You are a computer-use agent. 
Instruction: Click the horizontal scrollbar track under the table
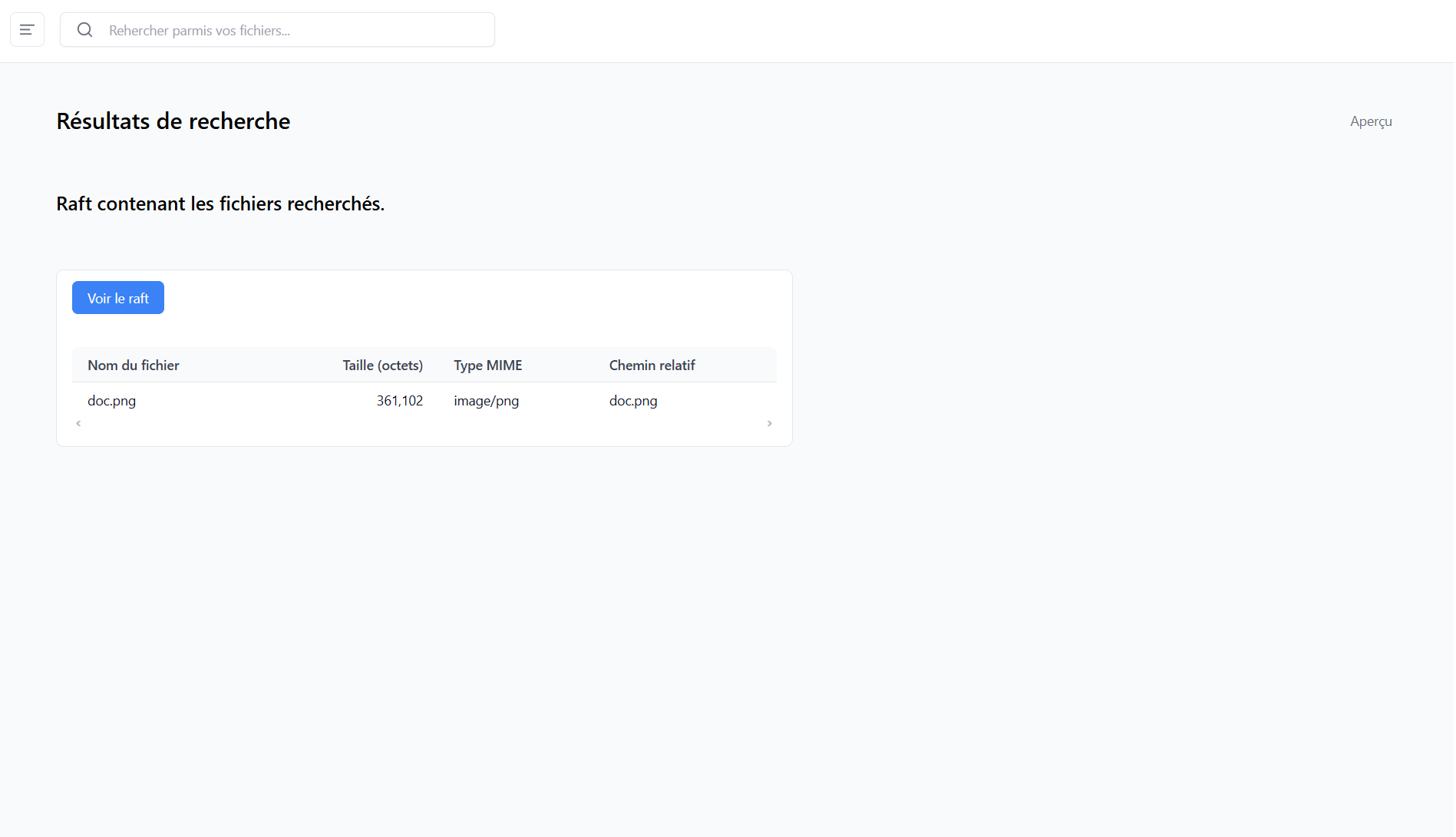tap(424, 424)
